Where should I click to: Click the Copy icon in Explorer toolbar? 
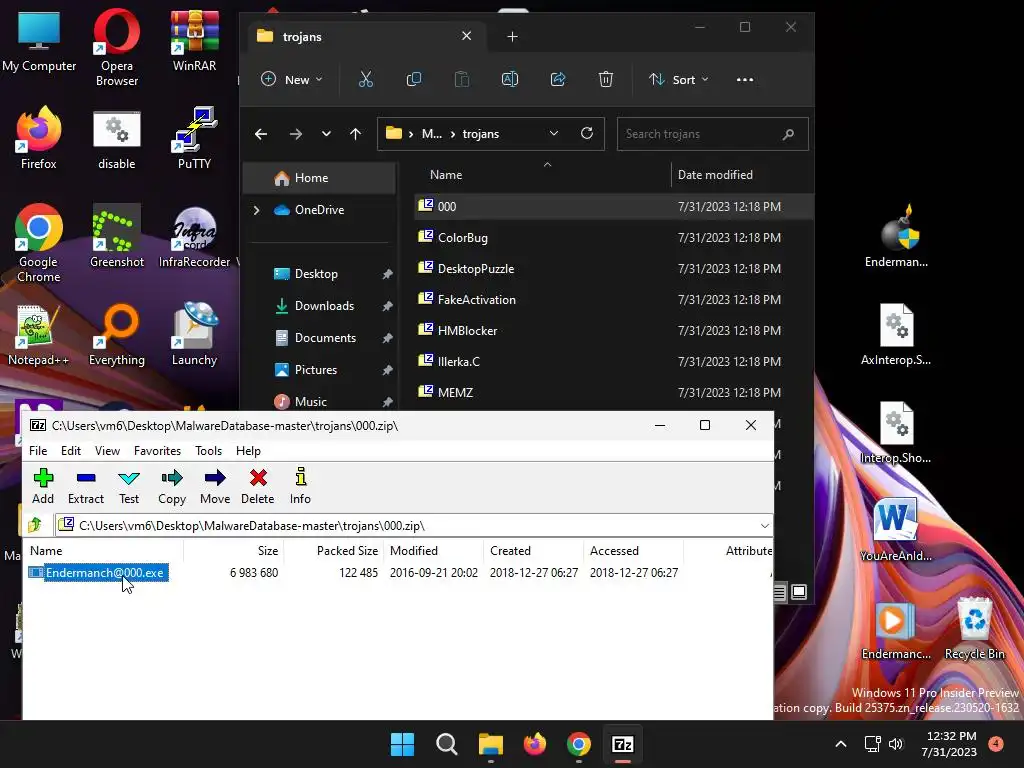click(x=413, y=80)
